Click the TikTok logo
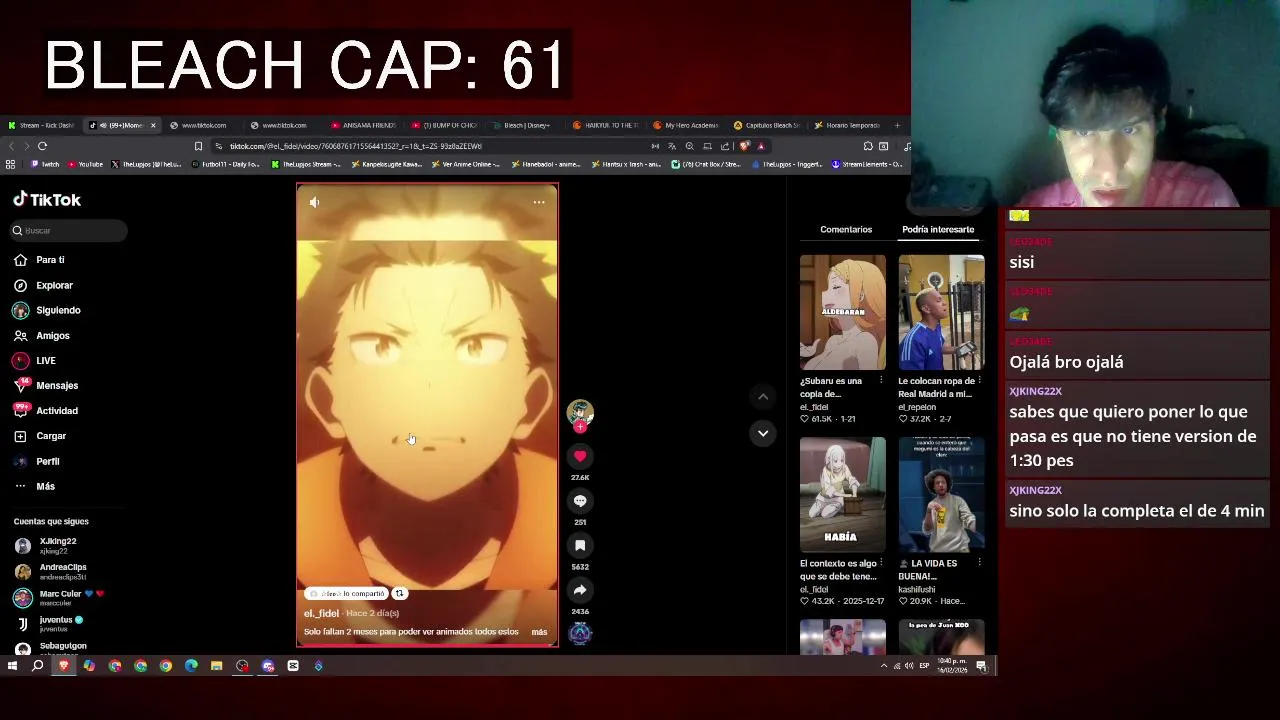The image size is (1280, 720). [x=47, y=200]
